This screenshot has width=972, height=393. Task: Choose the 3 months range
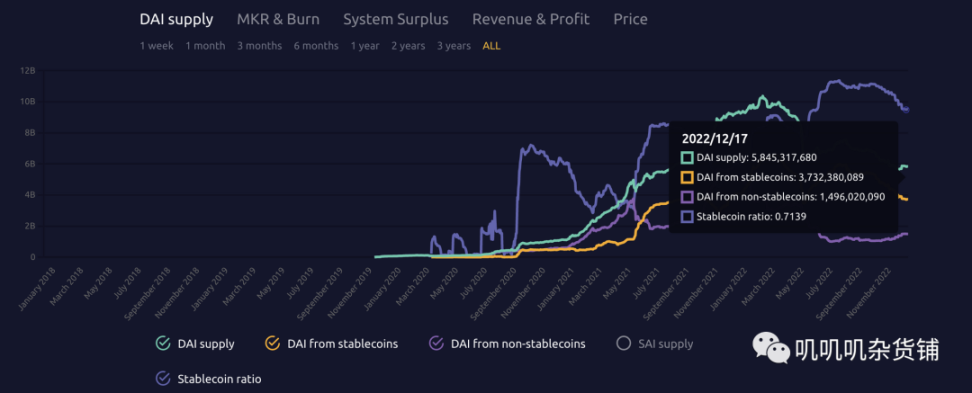[x=259, y=46]
